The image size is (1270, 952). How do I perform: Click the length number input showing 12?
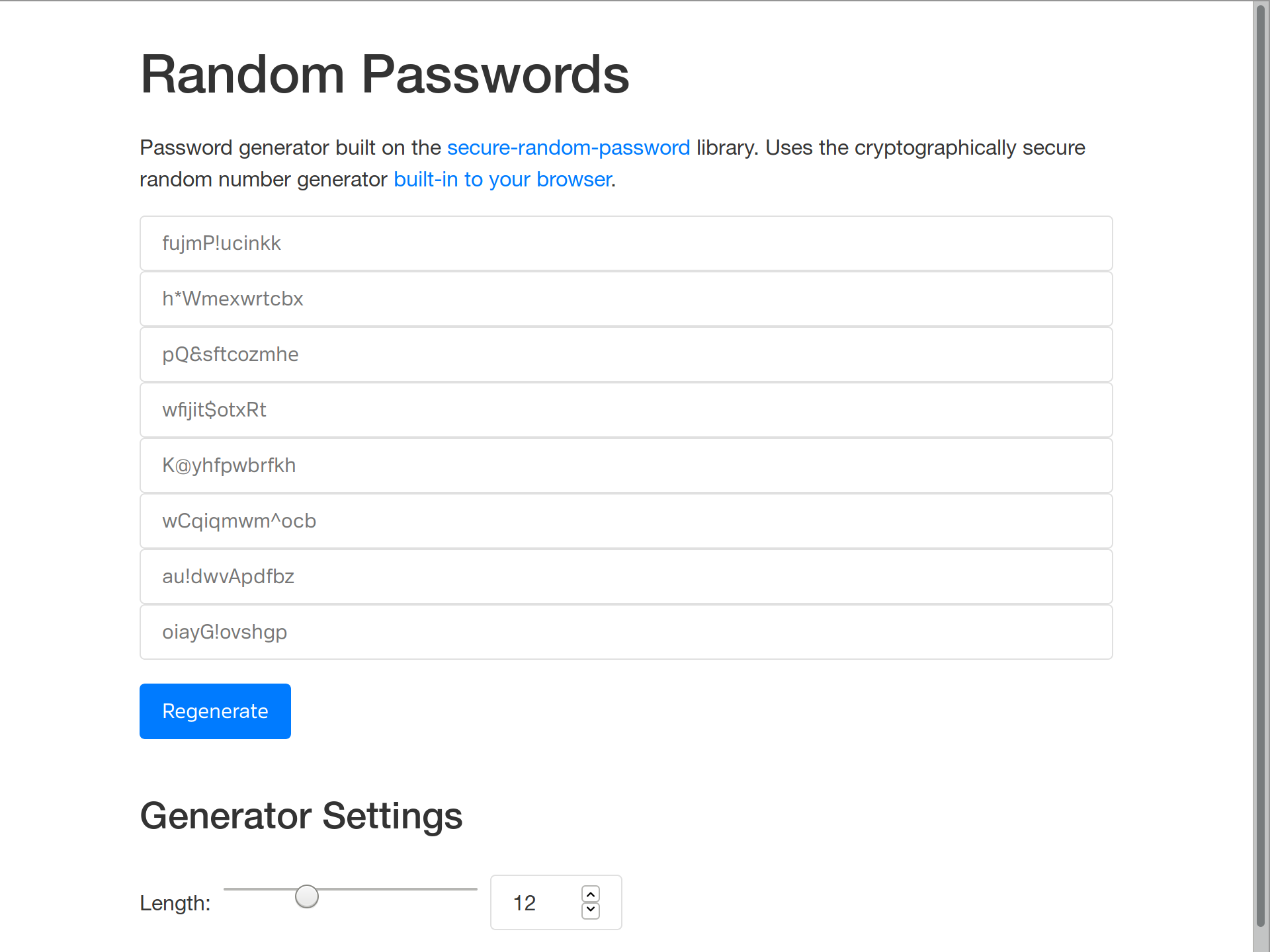pyautogui.click(x=536, y=902)
